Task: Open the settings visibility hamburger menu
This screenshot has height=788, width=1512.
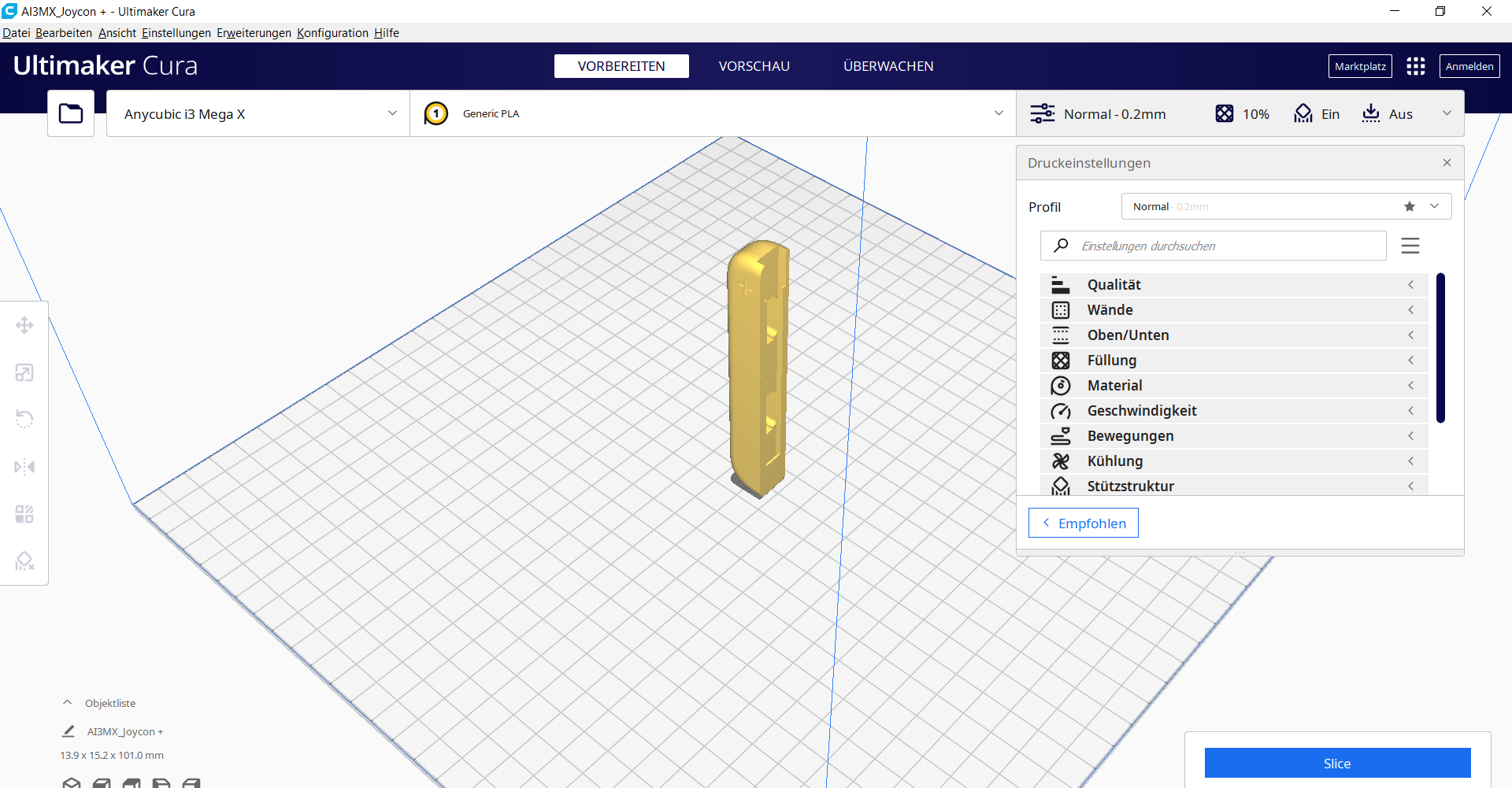Action: 1410,246
